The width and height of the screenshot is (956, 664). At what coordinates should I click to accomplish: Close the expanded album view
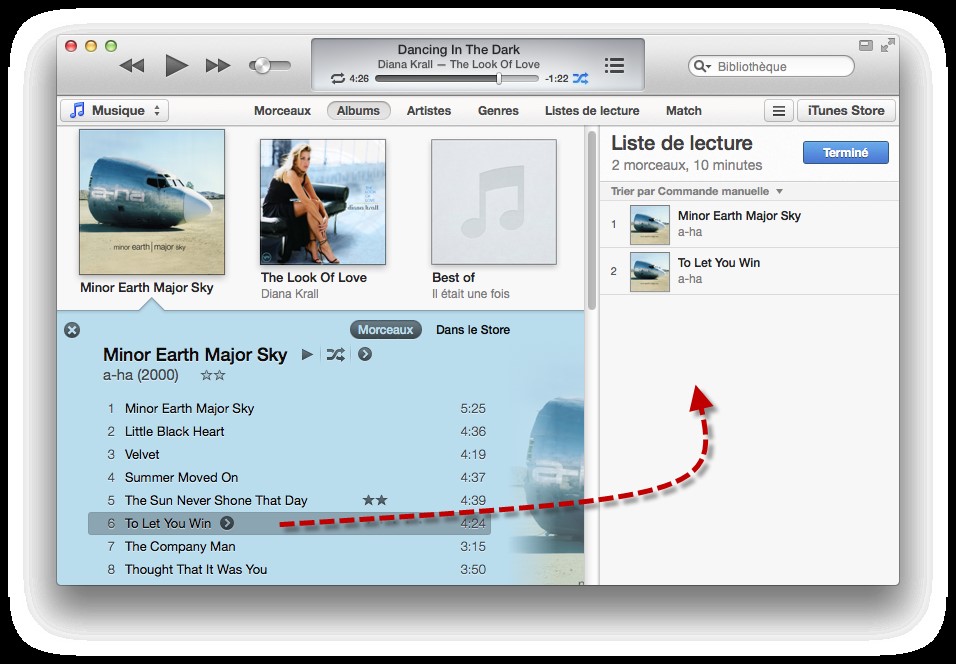pos(72,330)
